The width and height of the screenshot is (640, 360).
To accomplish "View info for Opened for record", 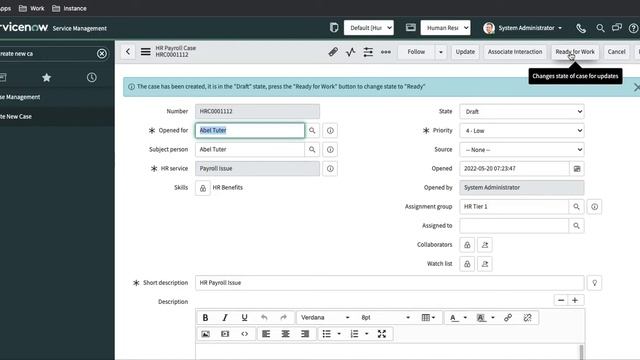I will click(x=330, y=131).
